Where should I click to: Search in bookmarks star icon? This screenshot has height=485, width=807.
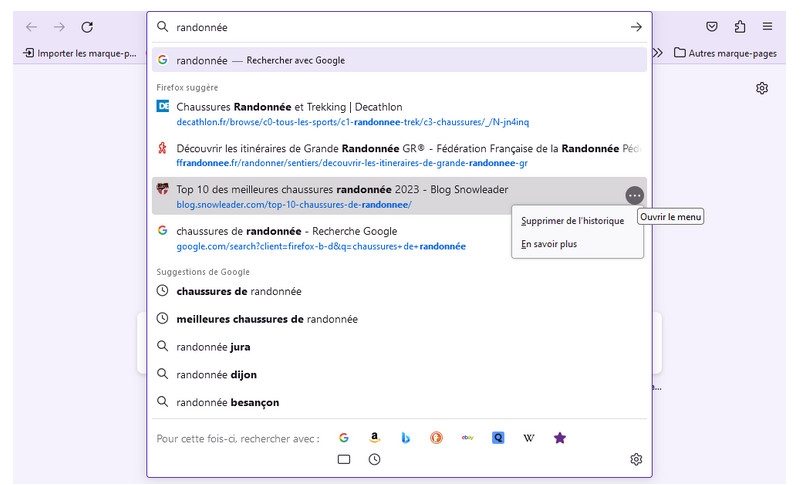(x=559, y=438)
